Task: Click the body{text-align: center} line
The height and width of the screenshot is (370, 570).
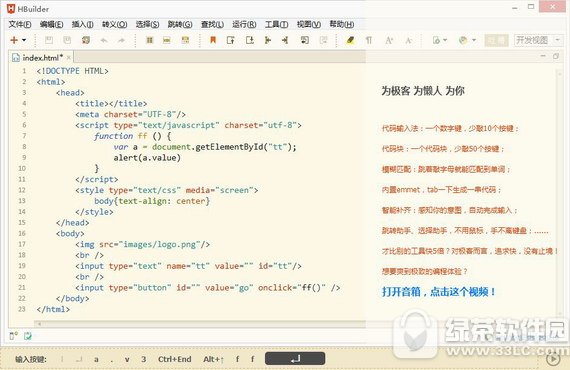Action: [x=152, y=201]
